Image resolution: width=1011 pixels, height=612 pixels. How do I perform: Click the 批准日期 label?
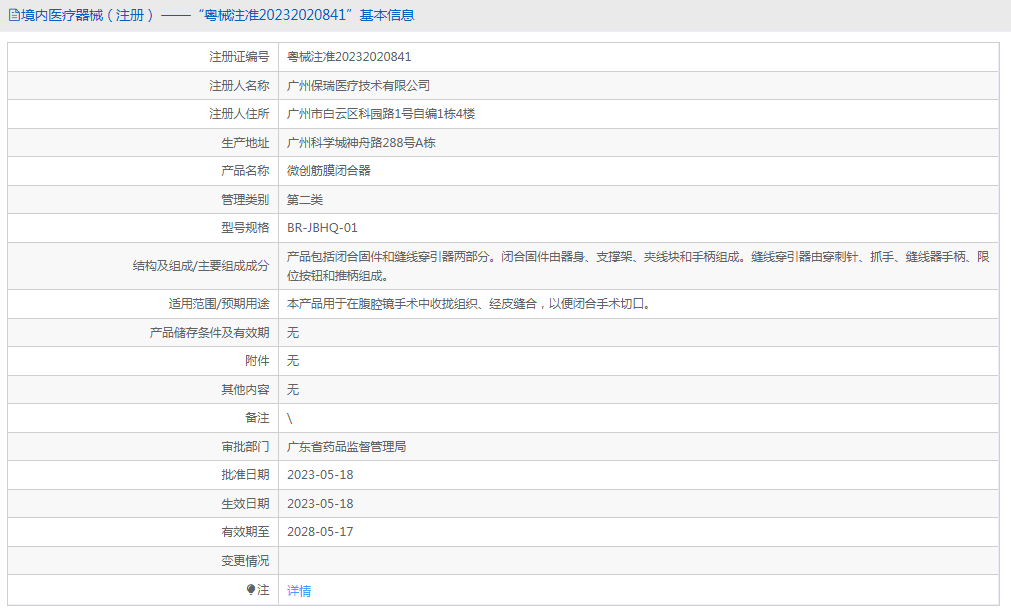[x=245, y=475]
